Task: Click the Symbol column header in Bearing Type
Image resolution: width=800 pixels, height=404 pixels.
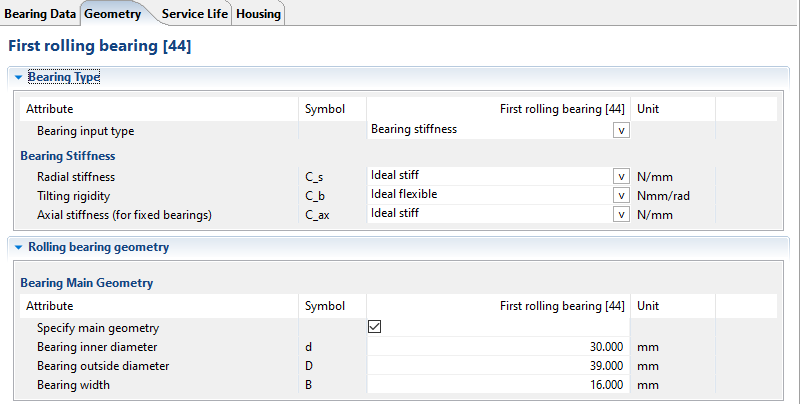Action: coord(325,109)
